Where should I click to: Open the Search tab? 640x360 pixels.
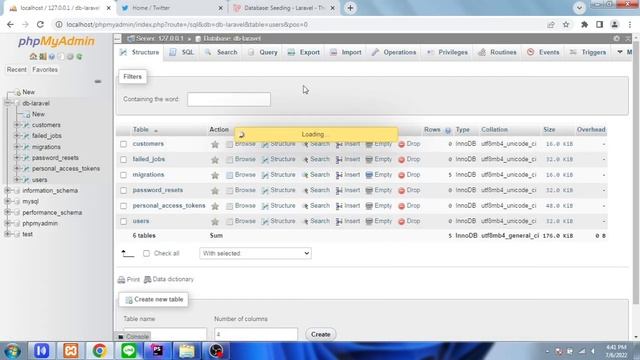pyautogui.click(x=222, y=52)
